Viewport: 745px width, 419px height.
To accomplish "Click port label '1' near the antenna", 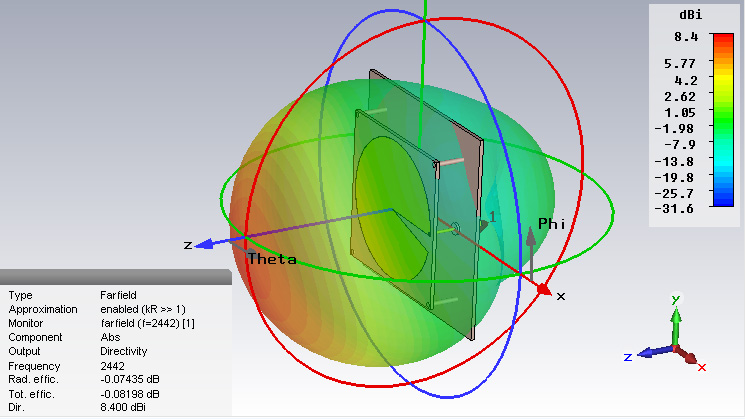I will [x=492, y=217].
